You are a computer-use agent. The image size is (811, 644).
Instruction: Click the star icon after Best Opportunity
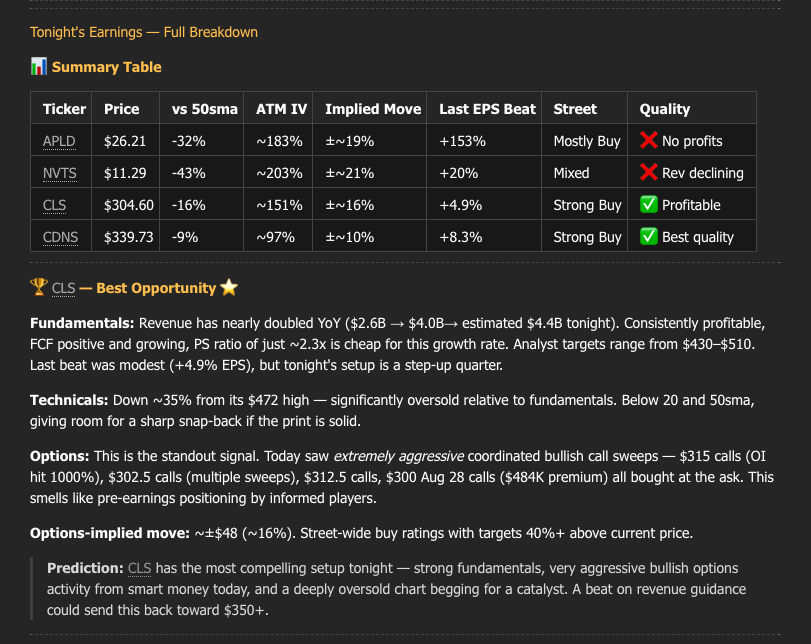tap(229, 287)
